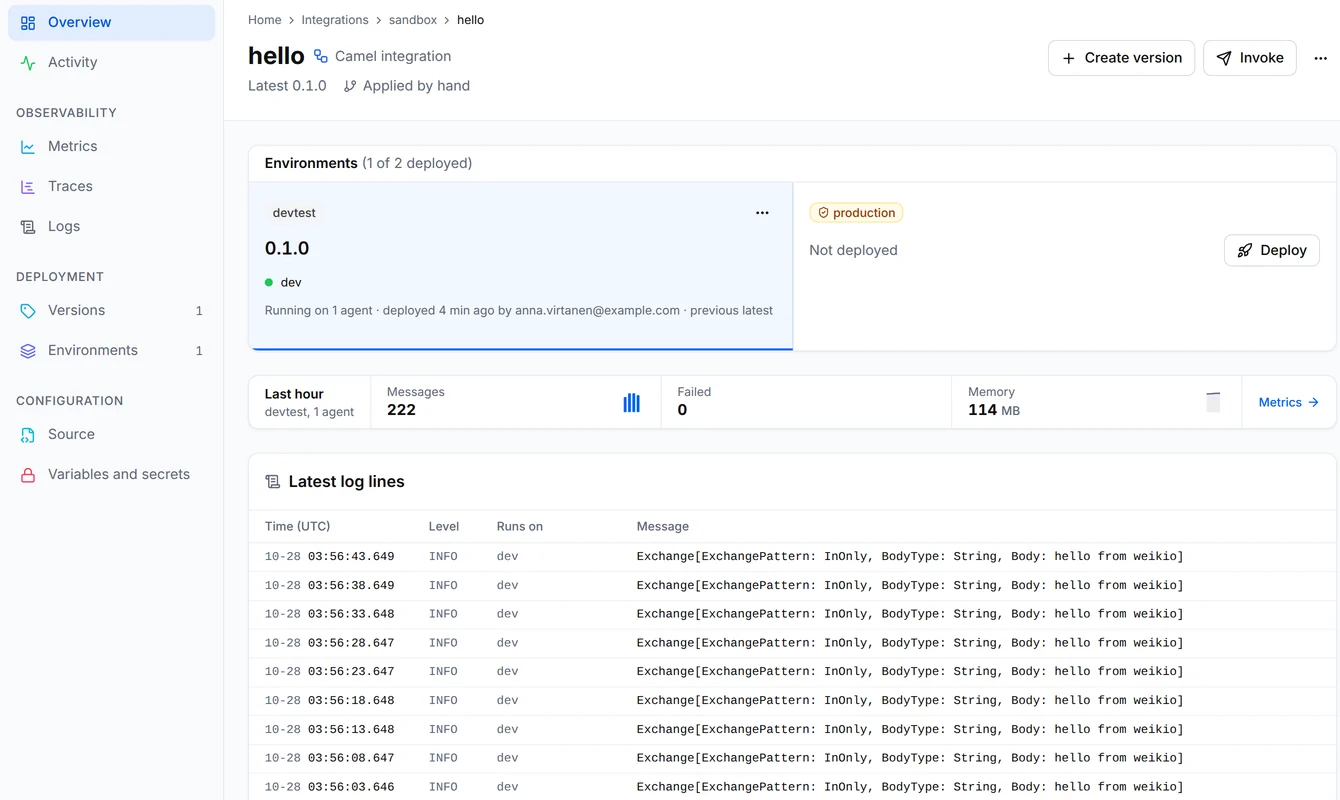
Task: Open Traces in the sidebar
Action: tap(111, 186)
